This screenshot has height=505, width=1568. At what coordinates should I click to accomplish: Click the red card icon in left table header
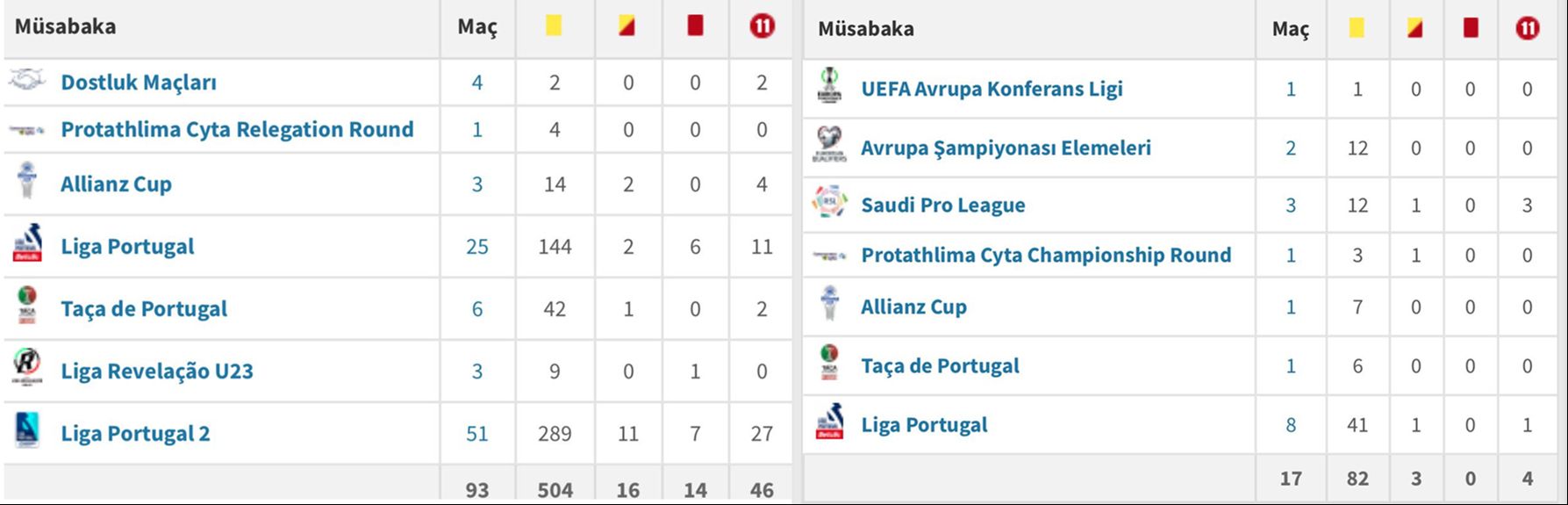click(695, 25)
